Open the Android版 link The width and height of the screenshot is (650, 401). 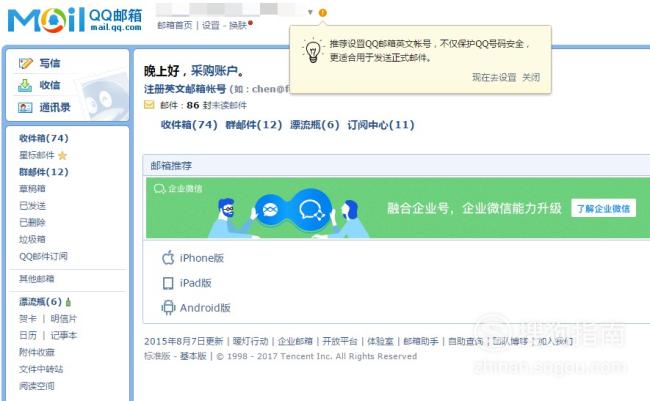click(x=205, y=308)
